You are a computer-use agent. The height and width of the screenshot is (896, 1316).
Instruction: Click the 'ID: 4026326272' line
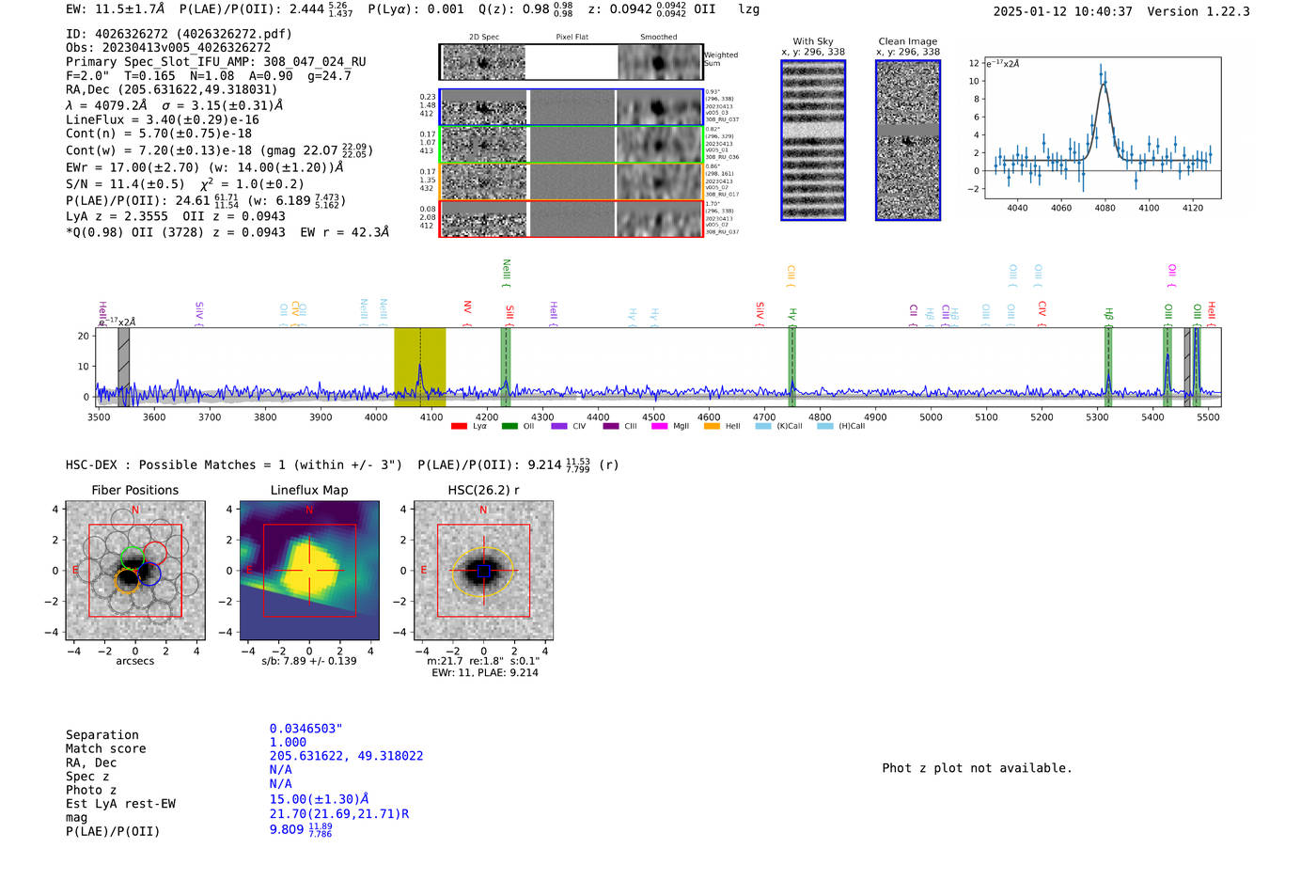(180, 34)
